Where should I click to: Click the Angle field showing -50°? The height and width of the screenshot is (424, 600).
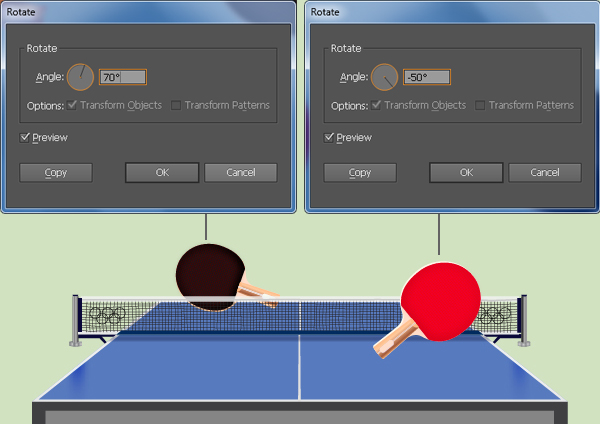(427, 77)
